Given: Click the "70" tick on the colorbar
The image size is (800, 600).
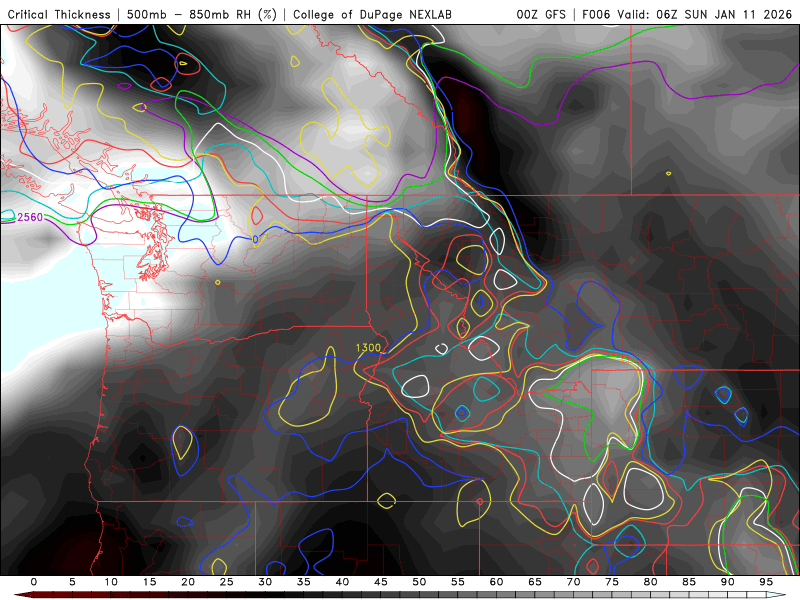Looking at the screenshot, I should point(573,582).
